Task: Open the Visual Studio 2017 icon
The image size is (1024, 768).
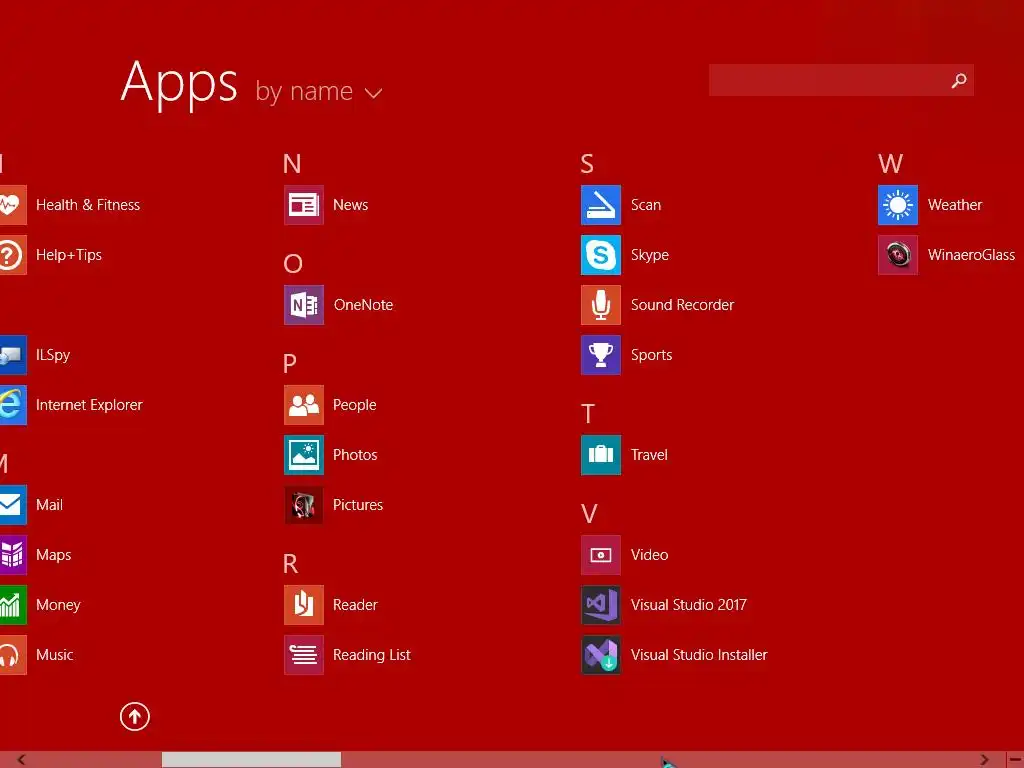Action: click(x=601, y=605)
